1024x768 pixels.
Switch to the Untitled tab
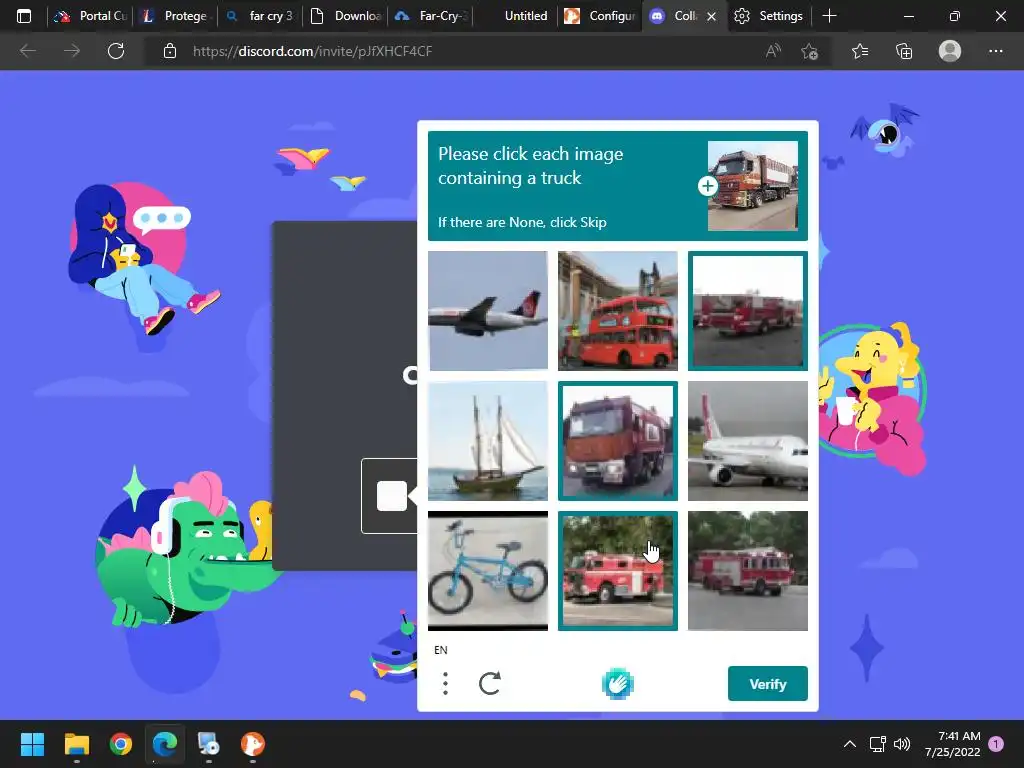[515, 16]
